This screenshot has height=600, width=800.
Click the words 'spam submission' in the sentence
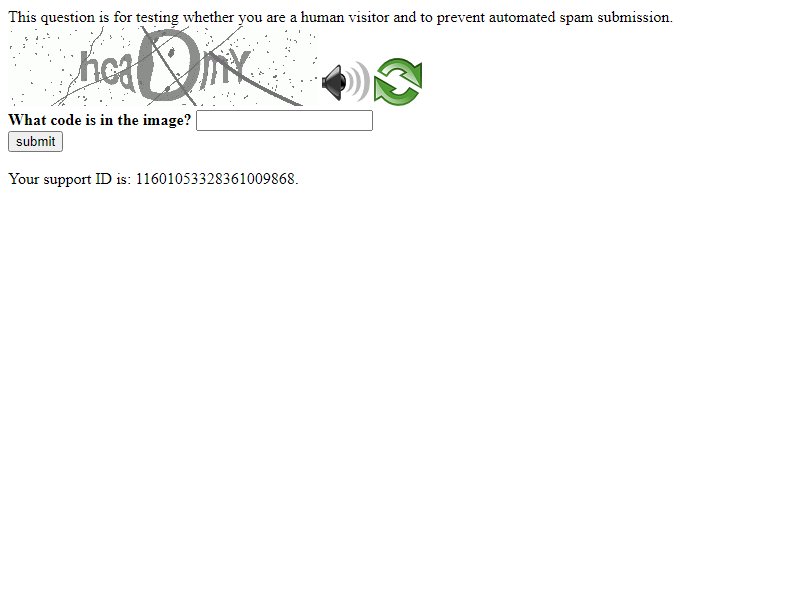(x=615, y=18)
